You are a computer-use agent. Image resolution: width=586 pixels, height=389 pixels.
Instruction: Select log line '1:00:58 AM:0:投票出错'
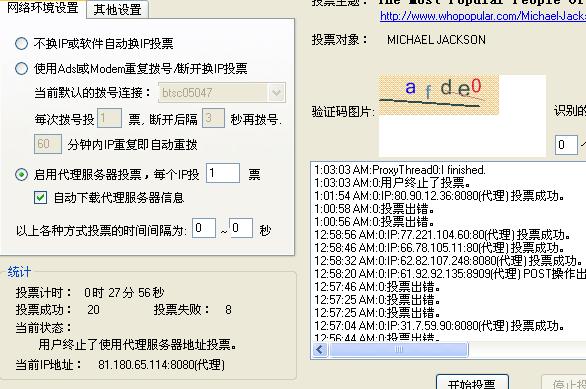(374, 209)
